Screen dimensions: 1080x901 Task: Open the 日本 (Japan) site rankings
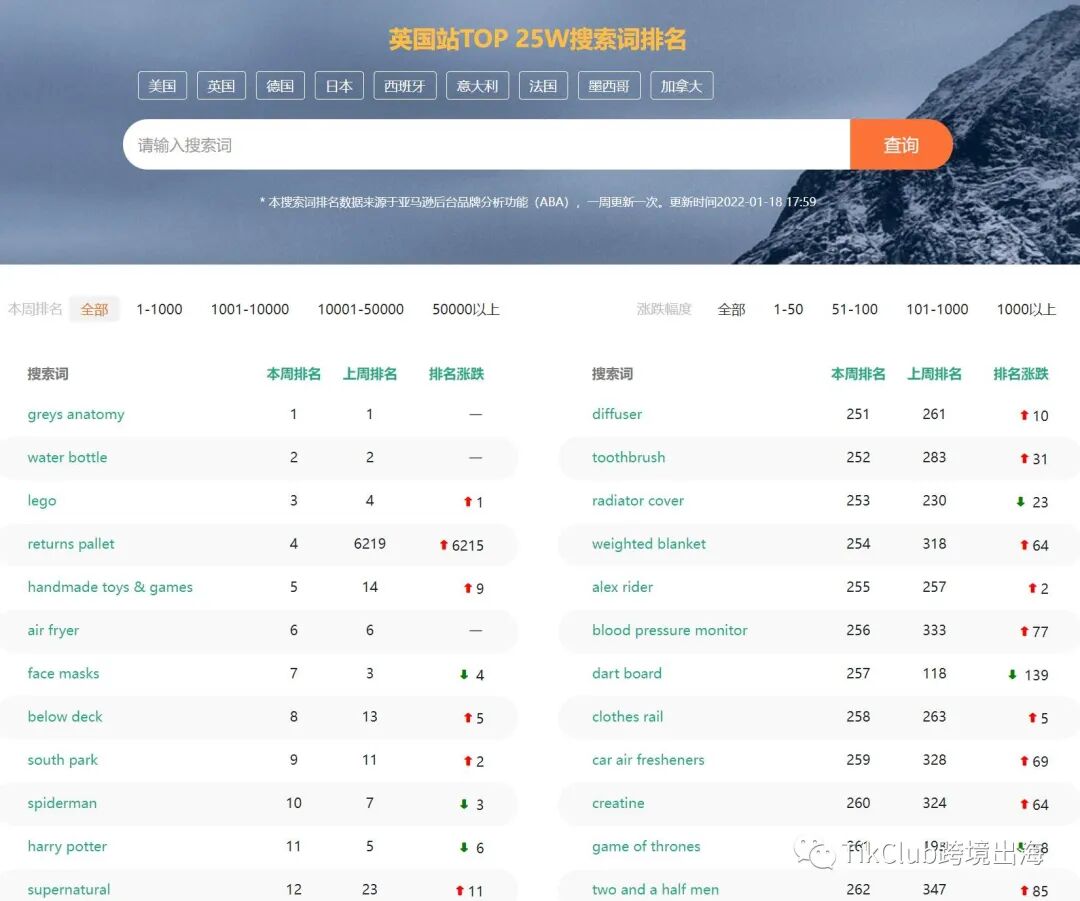(339, 85)
